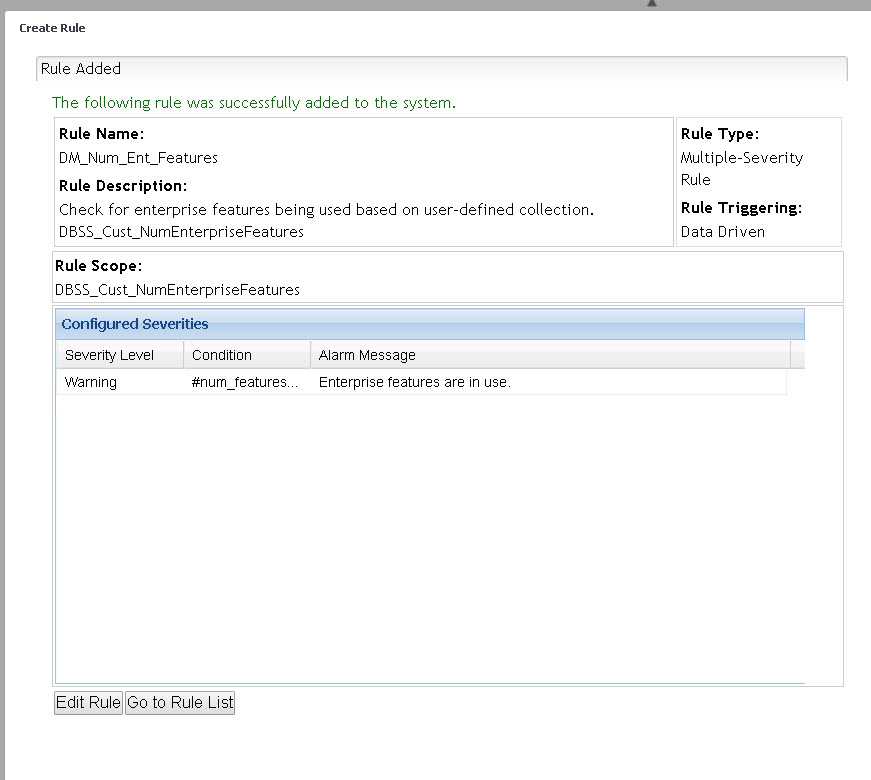The height and width of the screenshot is (780, 871).
Task: Click the #num_features condition cell
Action: (x=245, y=382)
